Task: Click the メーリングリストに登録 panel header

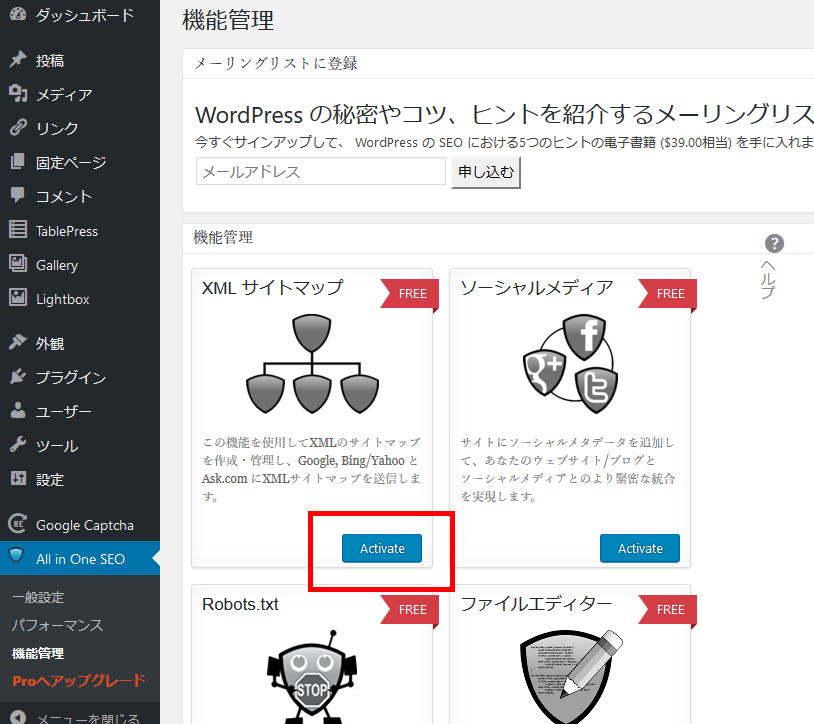Action: 276,63
